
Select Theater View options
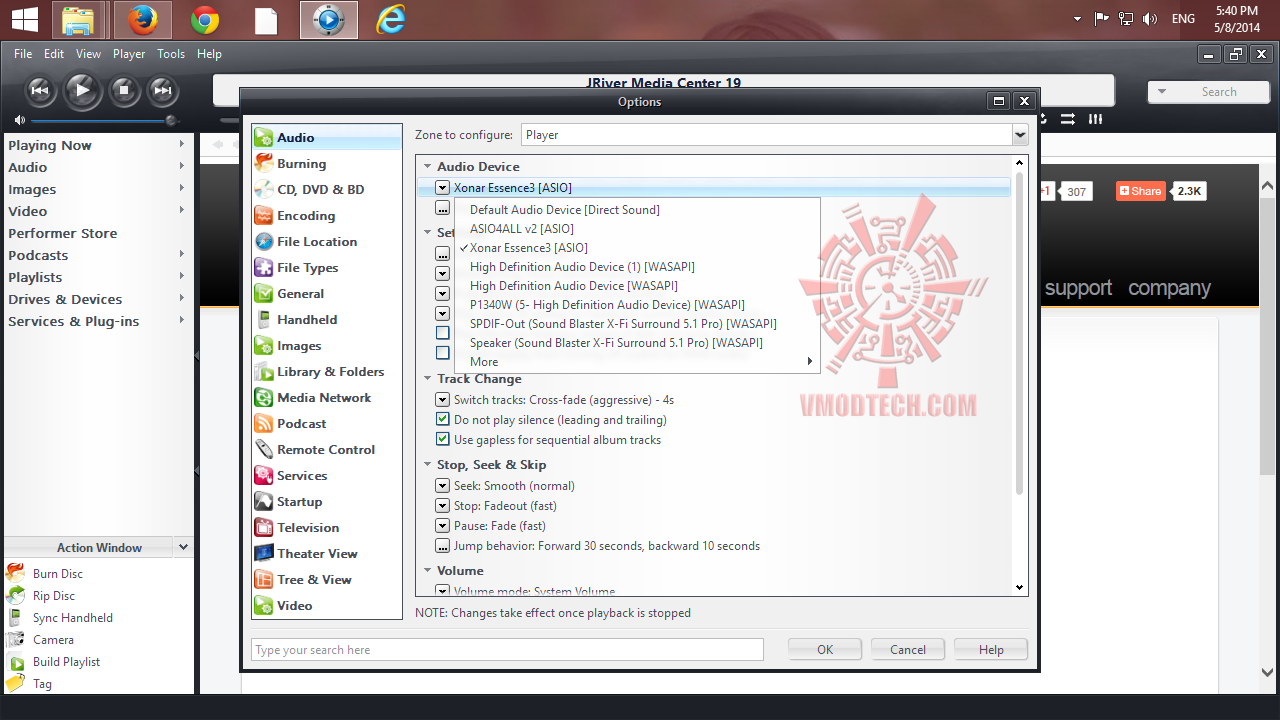(x=317, y=553)
